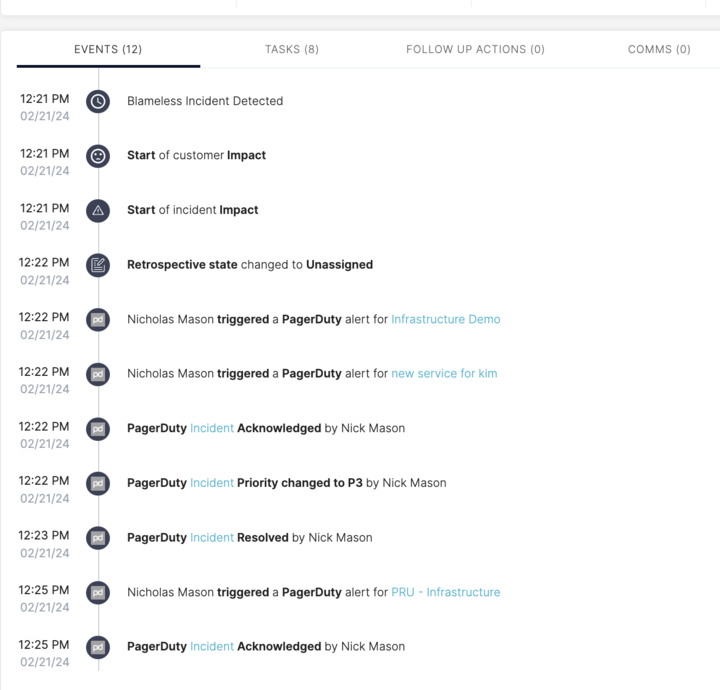Select PagerDuty icon for Incident Resolved event
Image resolution: width=720 pixels, height=690 pixels.
point(98,538)
